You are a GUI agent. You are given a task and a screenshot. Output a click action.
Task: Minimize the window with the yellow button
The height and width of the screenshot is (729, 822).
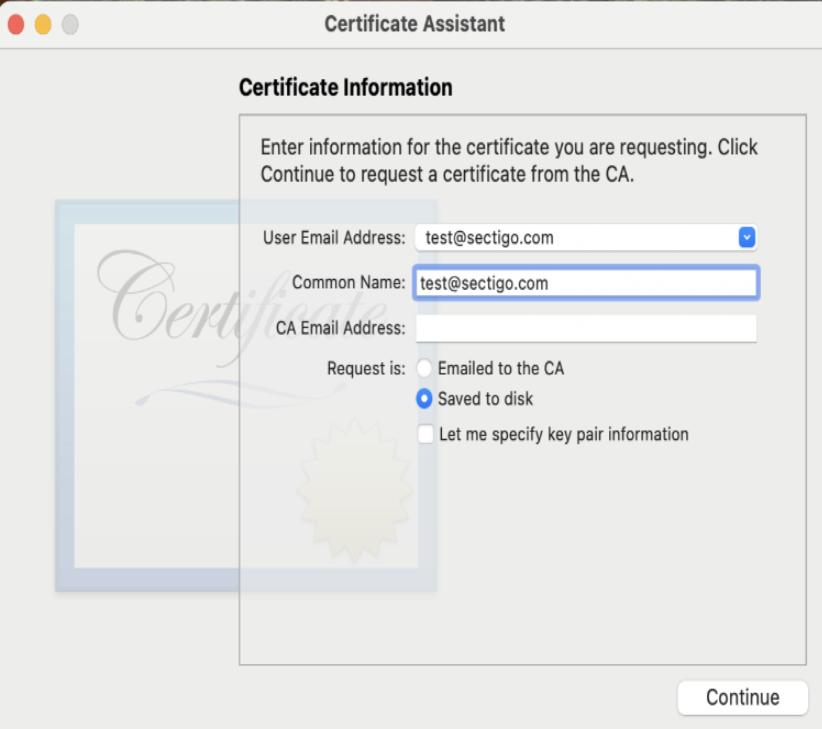(x=43, y=25)
